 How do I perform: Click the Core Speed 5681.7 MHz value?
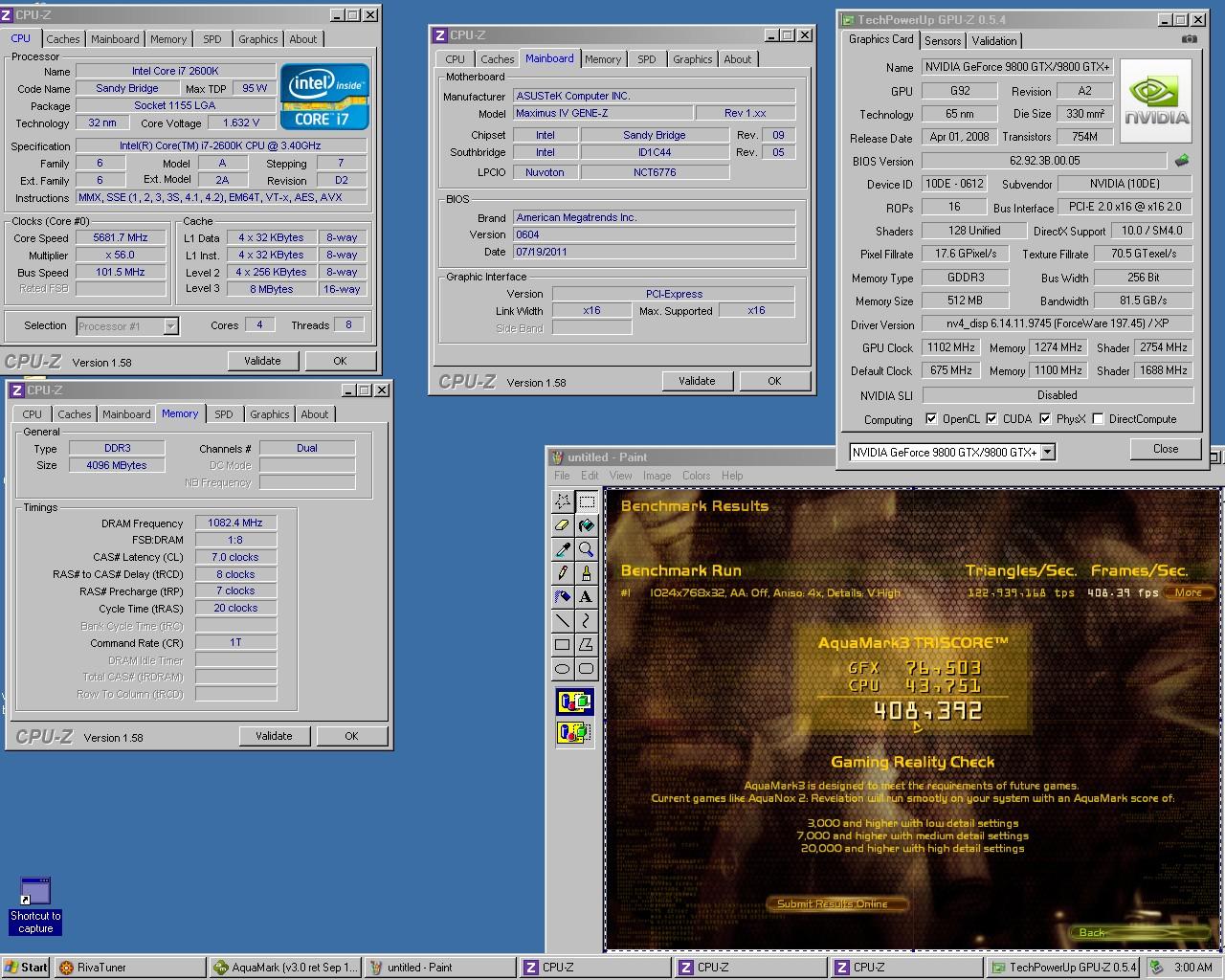click(x=121, y=237)
